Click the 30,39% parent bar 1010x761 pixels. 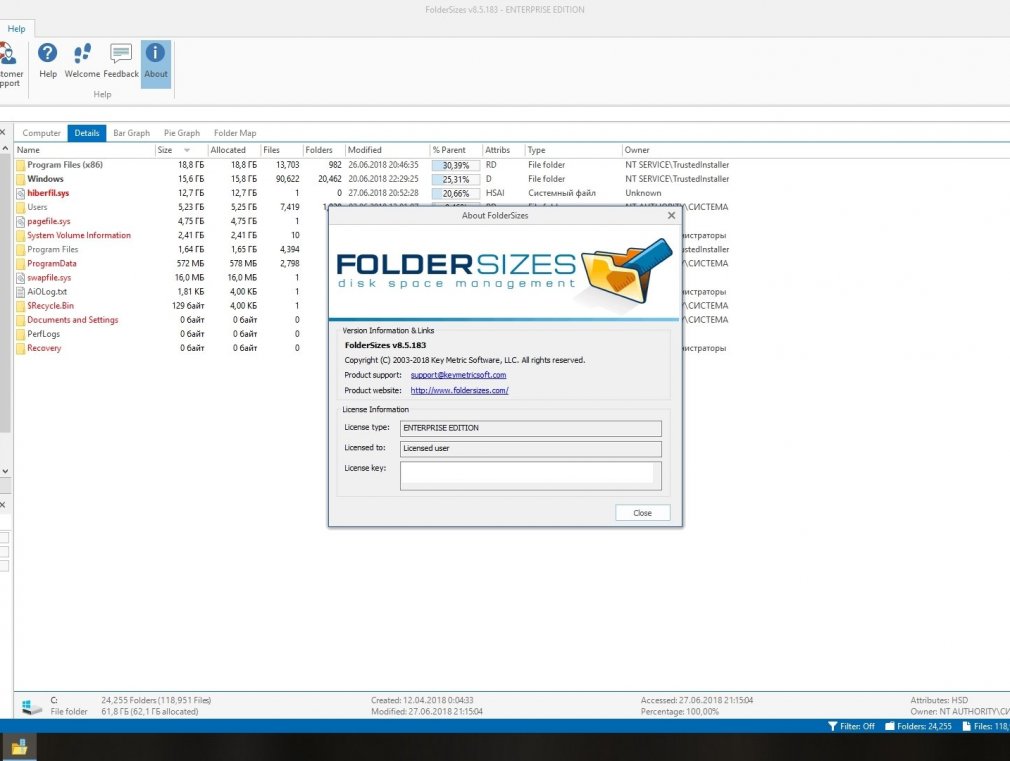tap(455, 166)
